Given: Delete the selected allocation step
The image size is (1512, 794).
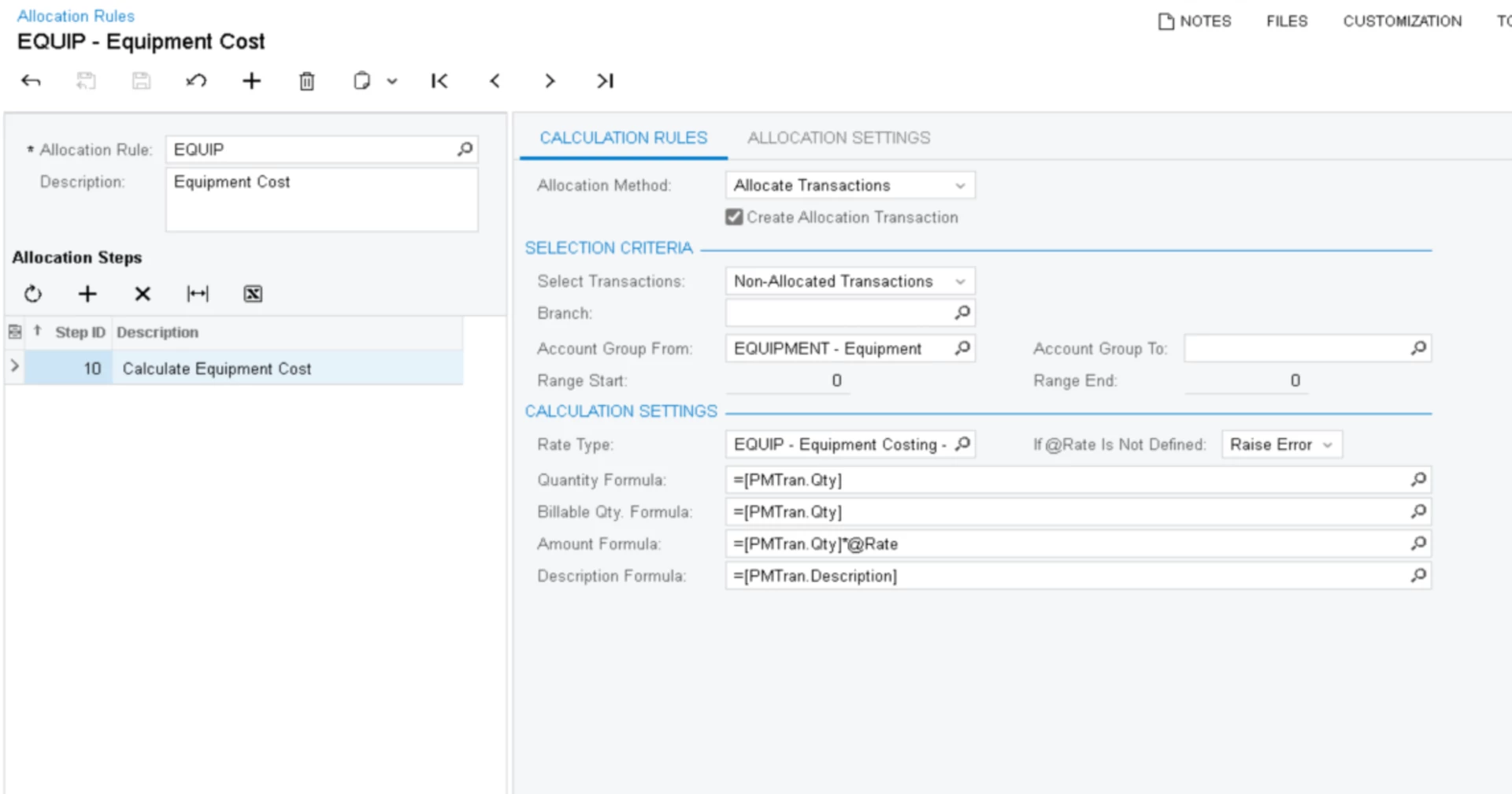Looking at the screenshot, I should click(143, 294).
